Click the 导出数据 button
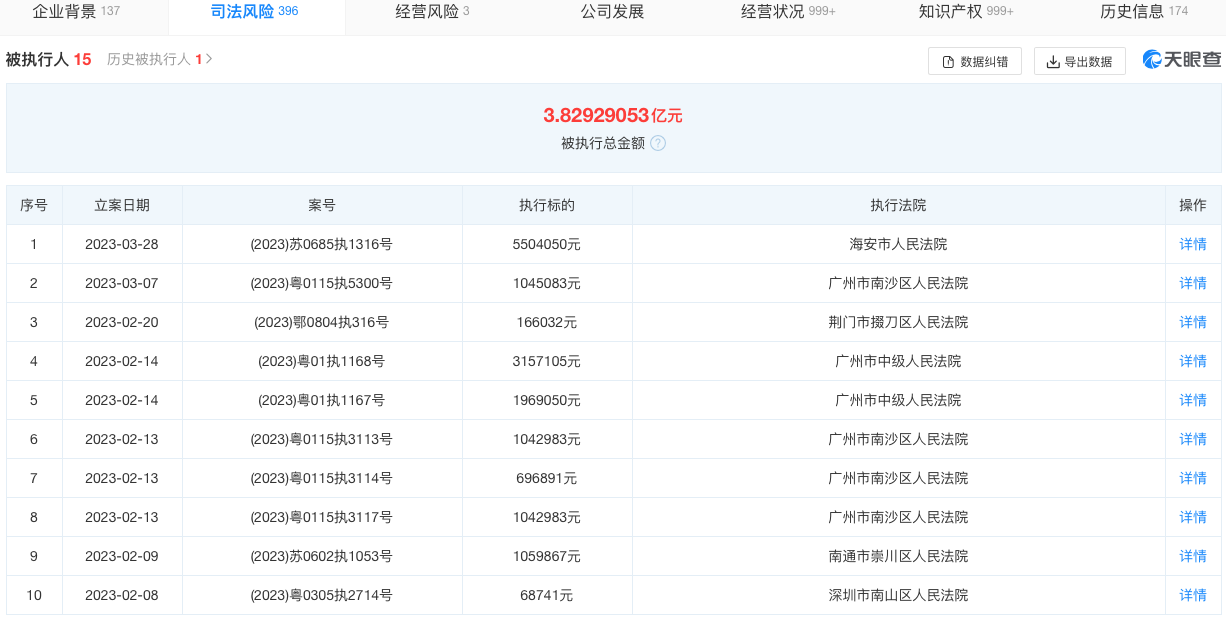The width and height of the screenshot is (1226, 617). 1079,61
